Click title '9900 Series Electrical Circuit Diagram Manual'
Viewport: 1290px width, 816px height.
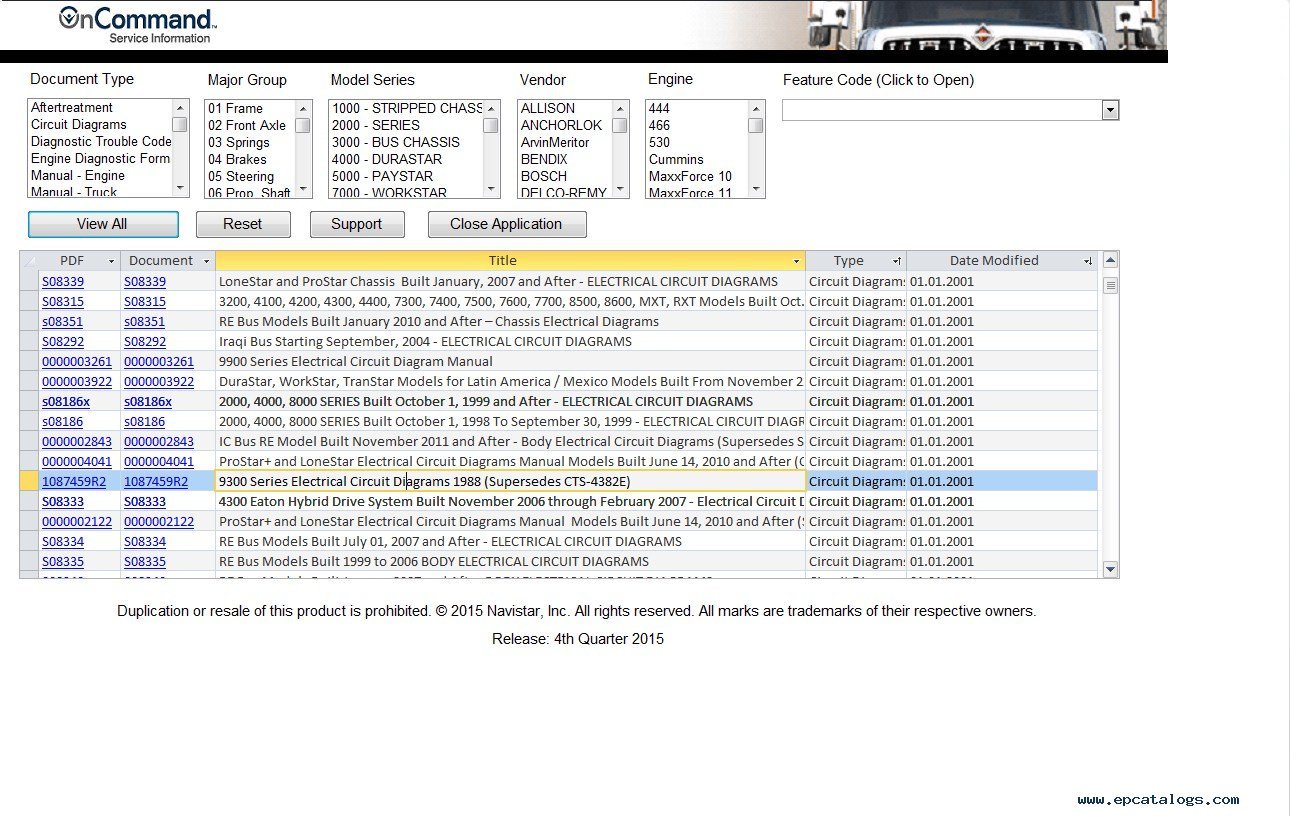coord(356,362)
